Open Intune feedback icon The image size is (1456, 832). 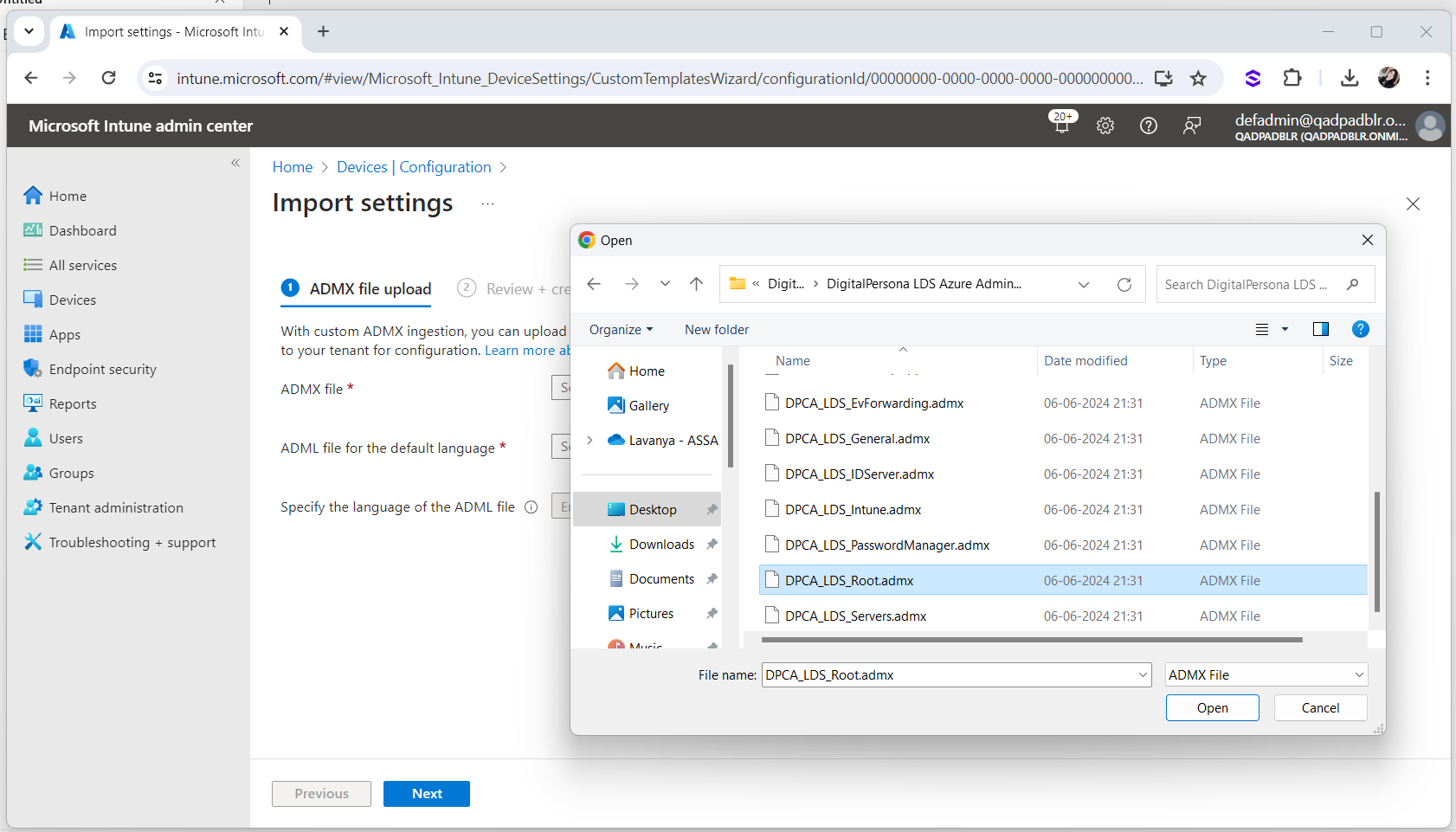click(x=1192, y=126)
